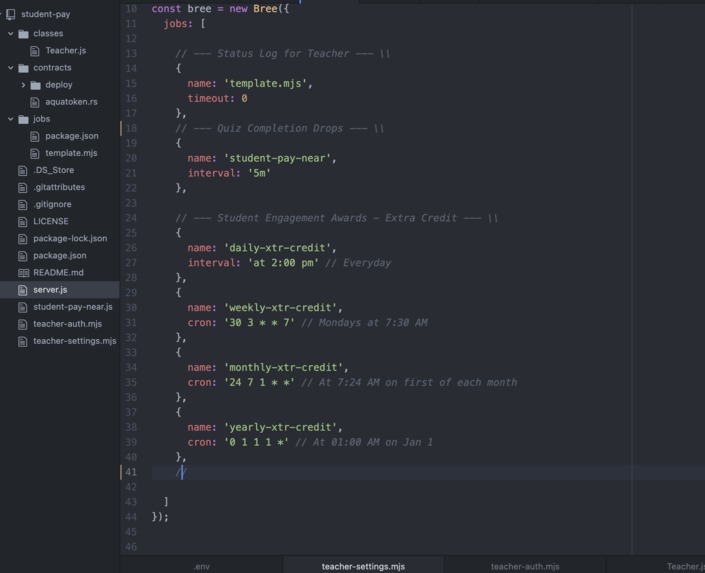Click the Quiz Completion Drops comment
The image size is (705, 573).
pos(280,128)
